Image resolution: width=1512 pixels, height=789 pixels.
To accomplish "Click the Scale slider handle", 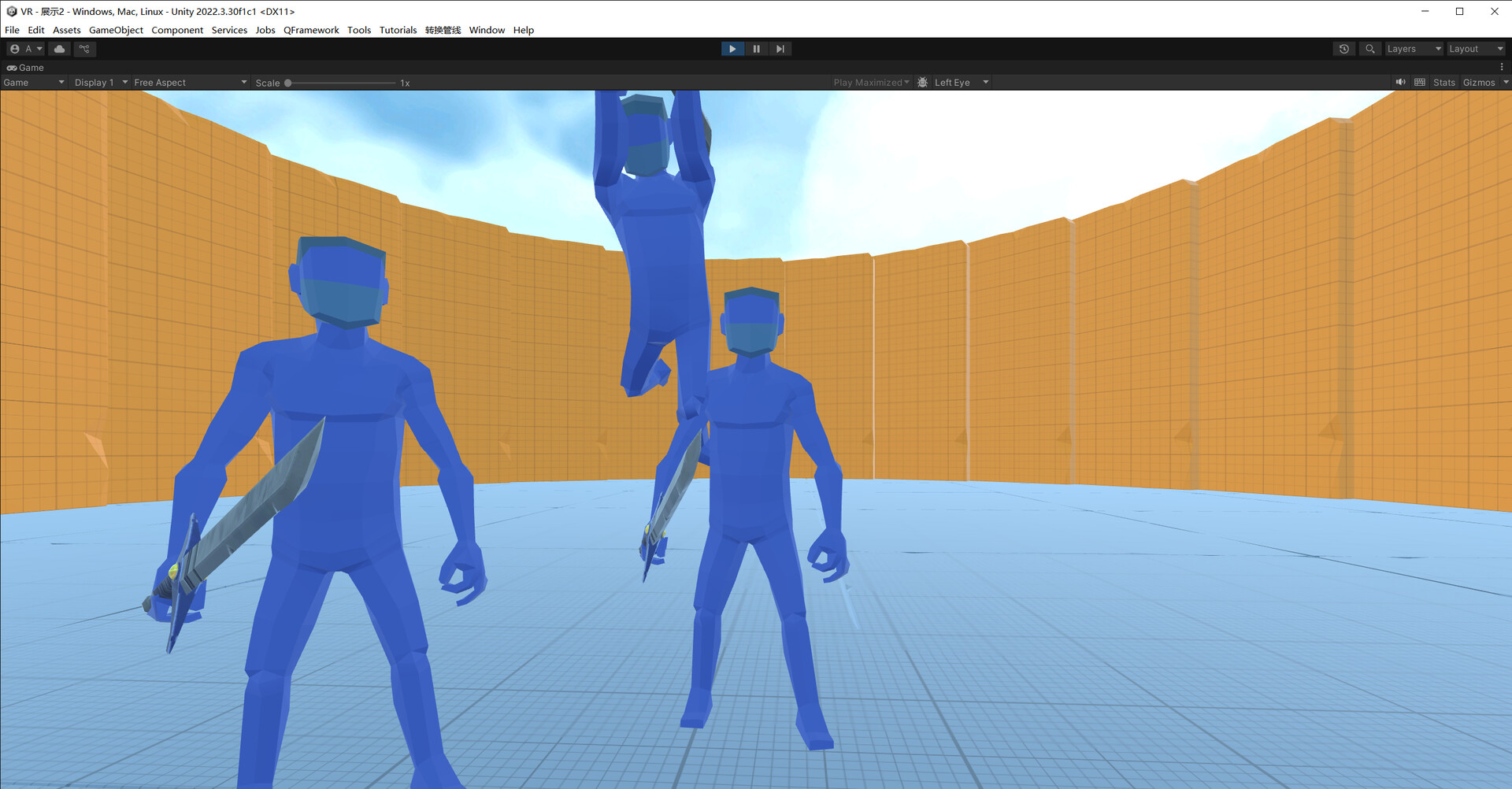I will coord(288,83).
